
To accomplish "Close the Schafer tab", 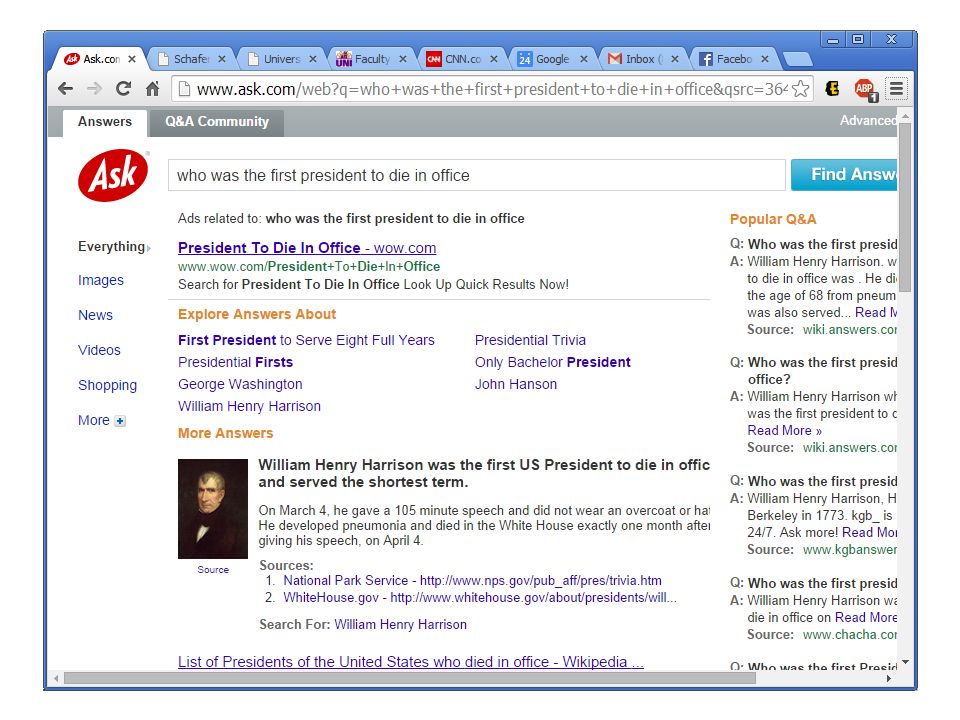I will click(222, 59).
